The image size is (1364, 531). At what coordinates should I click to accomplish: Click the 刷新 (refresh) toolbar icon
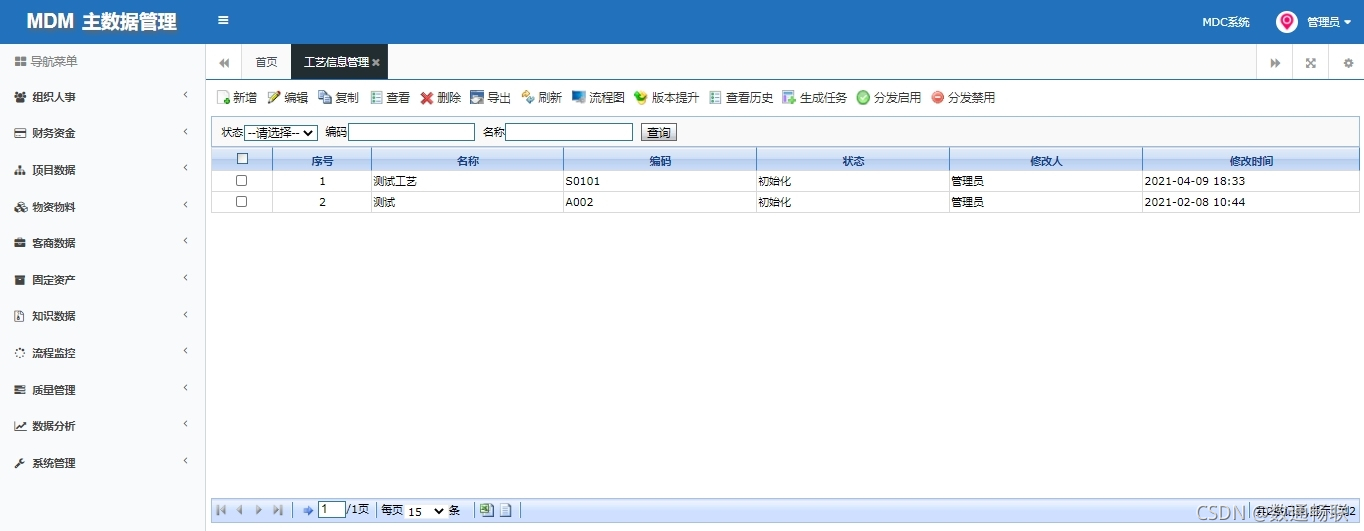[528, 97]
